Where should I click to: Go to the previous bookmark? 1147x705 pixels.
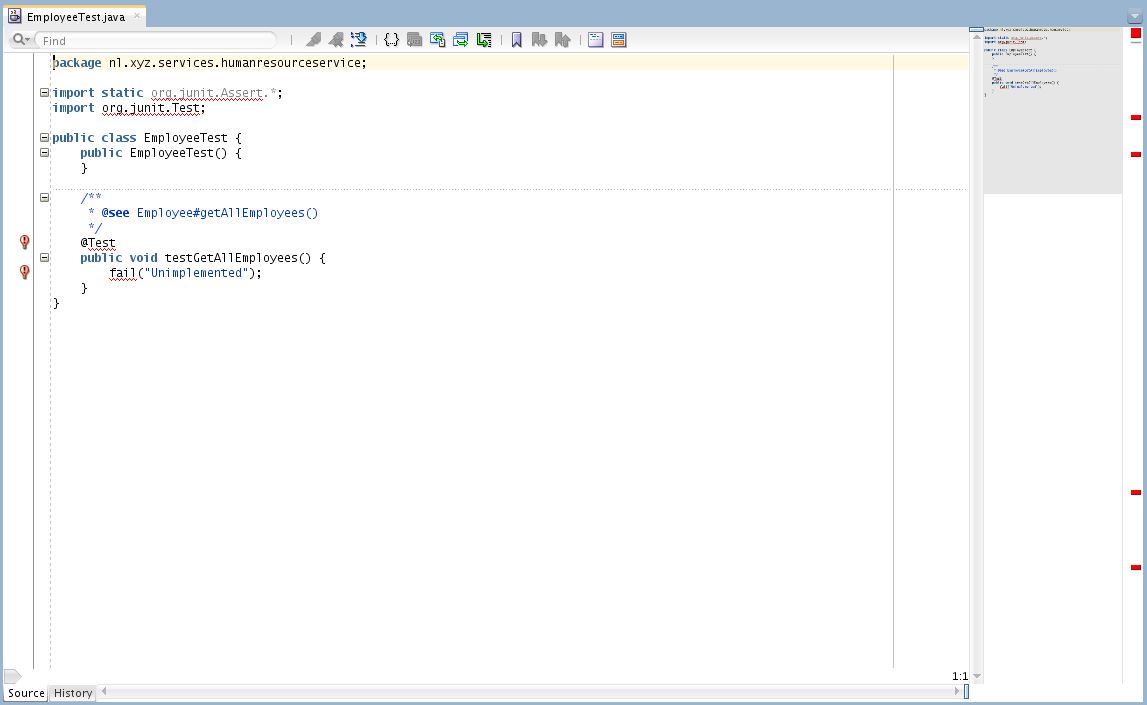[x=563, y=40]
